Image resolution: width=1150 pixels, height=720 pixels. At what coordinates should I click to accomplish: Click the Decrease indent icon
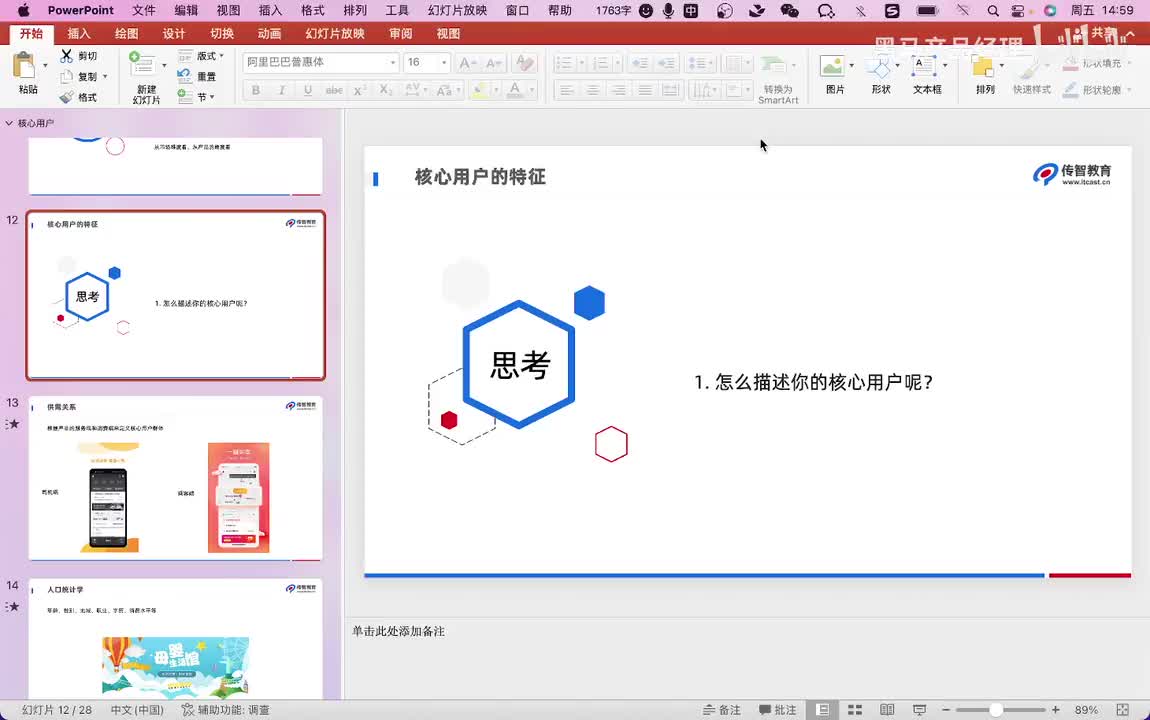click(640, 63)
